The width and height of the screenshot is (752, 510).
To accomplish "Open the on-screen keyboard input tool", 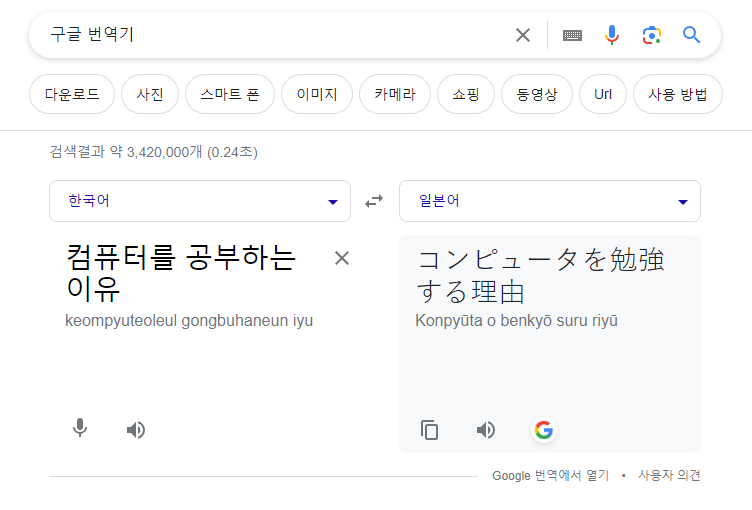I will [x=572, y=35].
